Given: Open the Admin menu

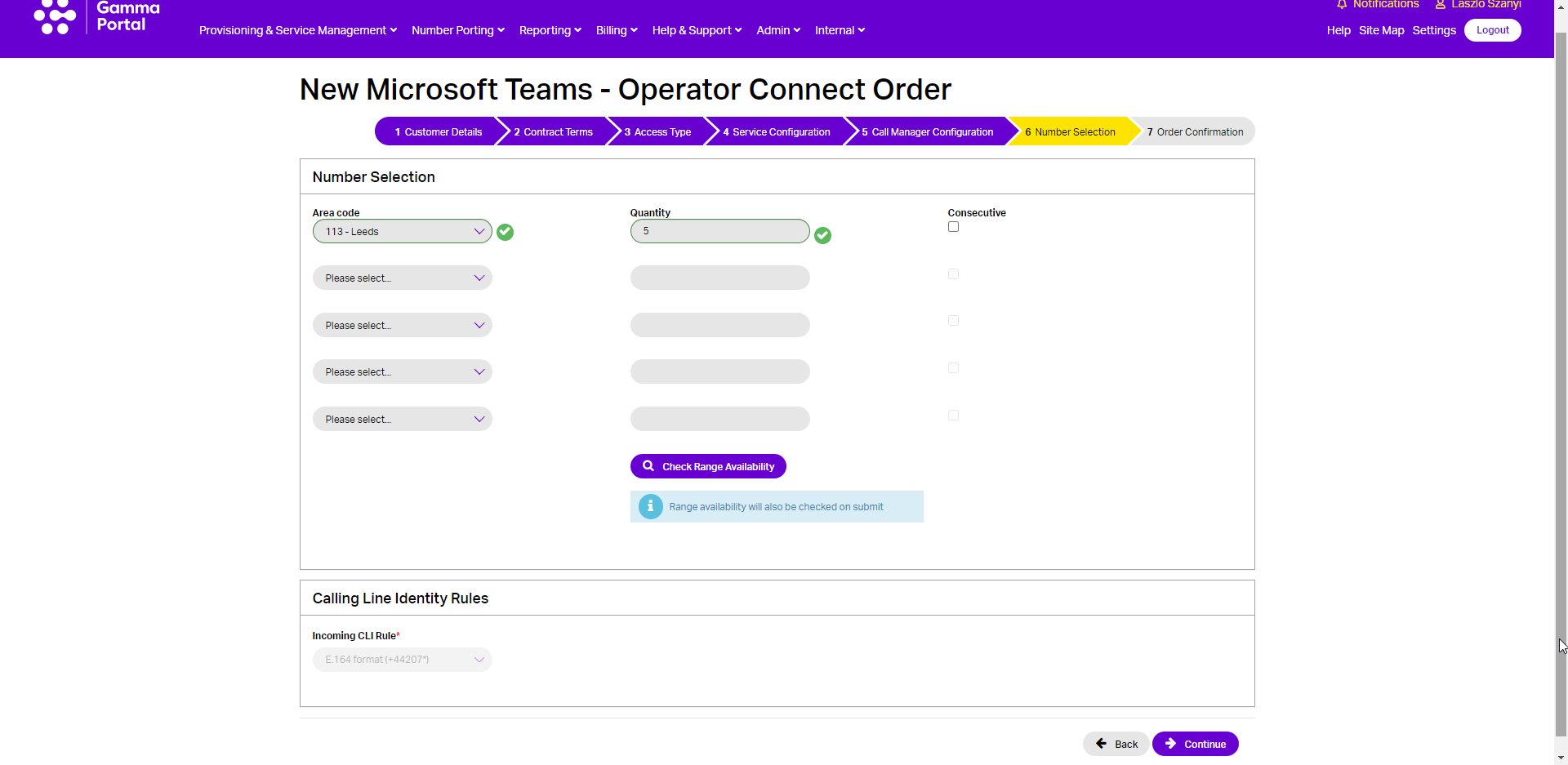Looking at the screenshot, I should tap(778, 30).
